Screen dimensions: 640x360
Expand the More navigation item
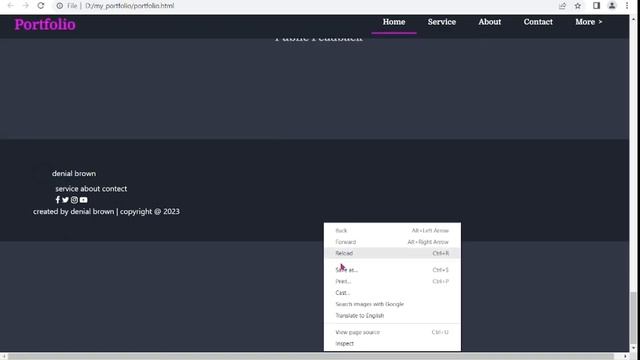589,22
